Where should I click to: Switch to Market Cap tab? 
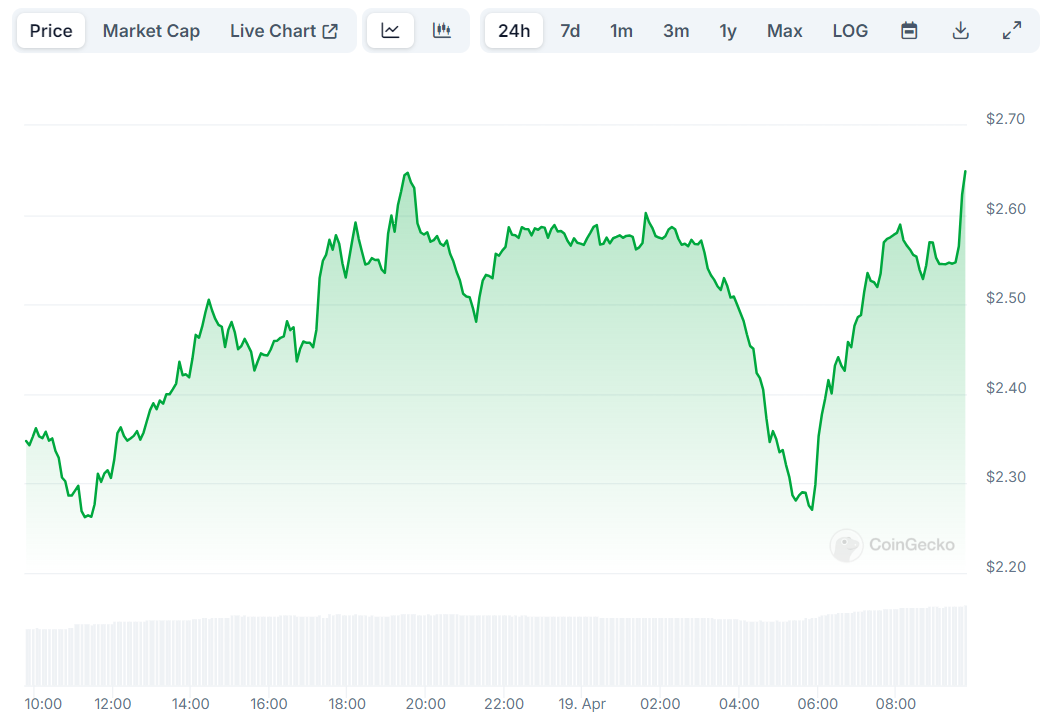pyautogui.click(x=151, y=31)
